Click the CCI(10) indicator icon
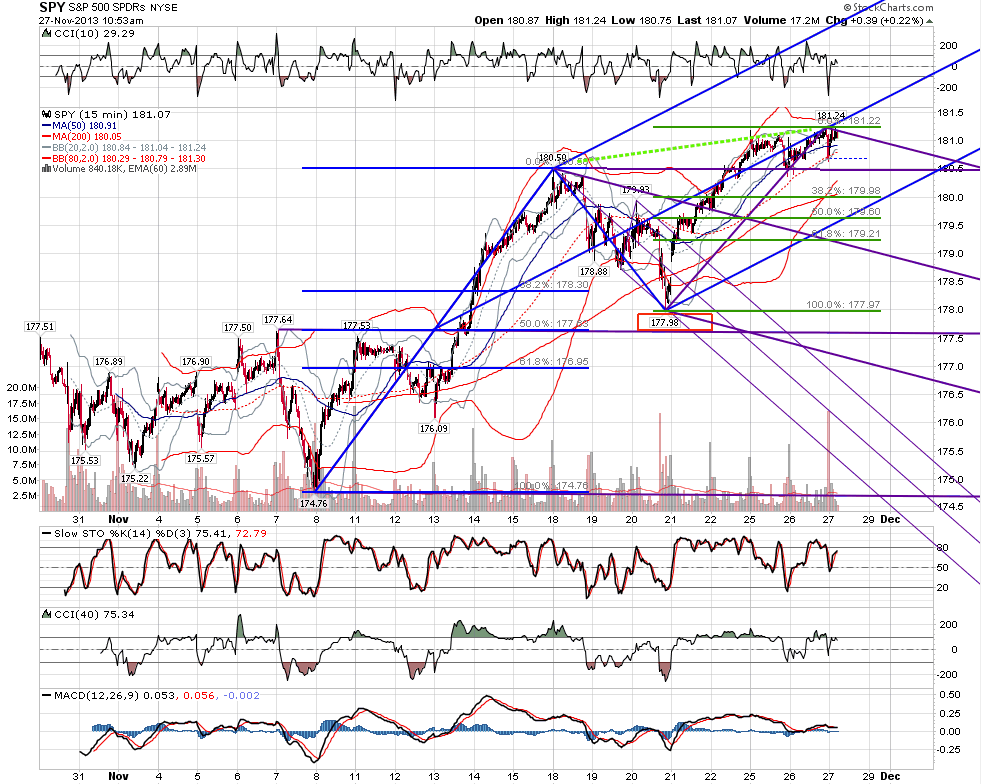Viewport: 981px width, 784px height. [x=46, y=34]
